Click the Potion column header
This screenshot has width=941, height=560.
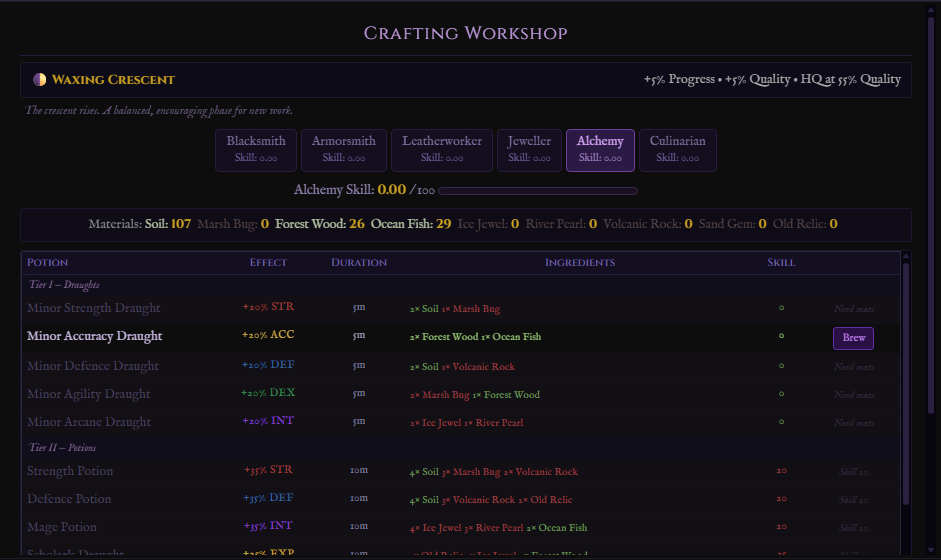[x=47, y=262]
